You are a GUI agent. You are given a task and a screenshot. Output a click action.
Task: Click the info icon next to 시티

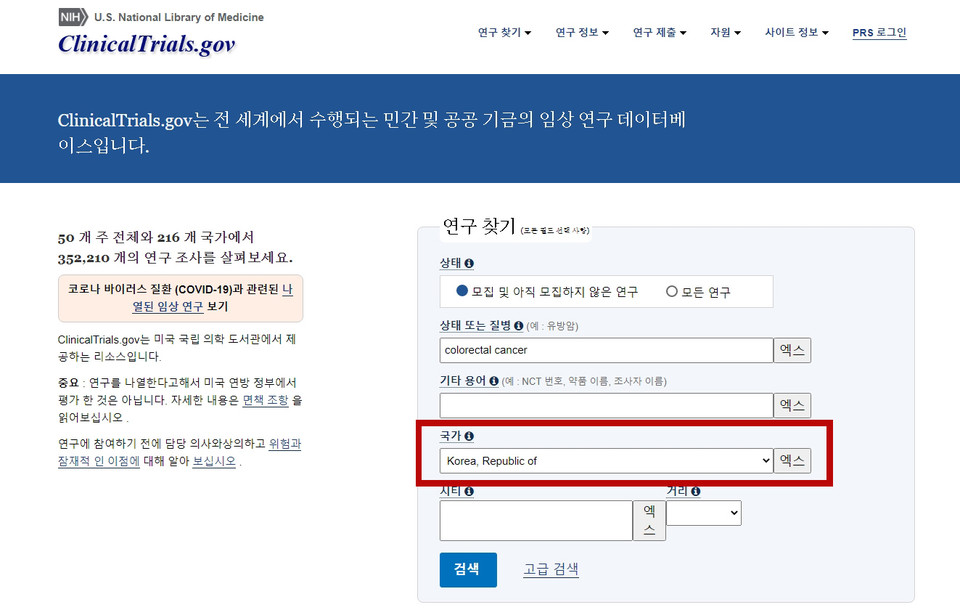pos(469,491)
